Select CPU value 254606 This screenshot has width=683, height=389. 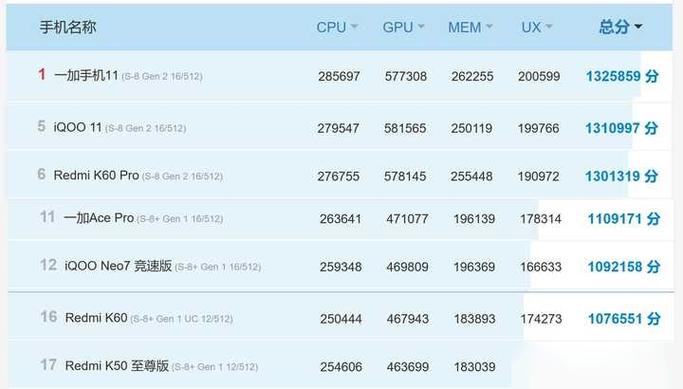click(341, 367)
